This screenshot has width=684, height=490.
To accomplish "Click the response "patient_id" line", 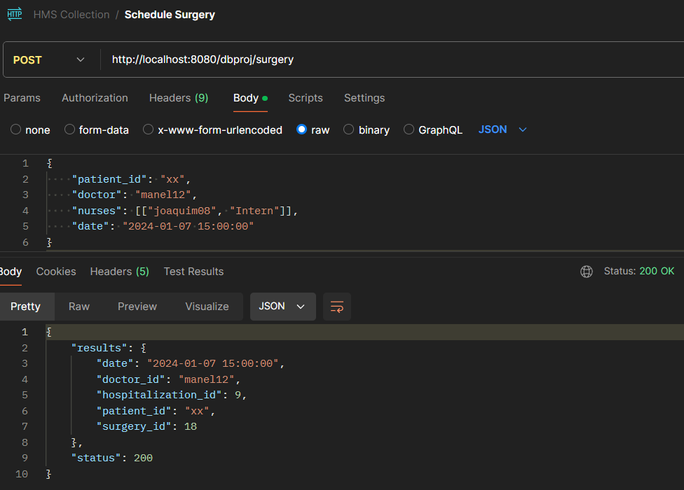I will 156,411.
